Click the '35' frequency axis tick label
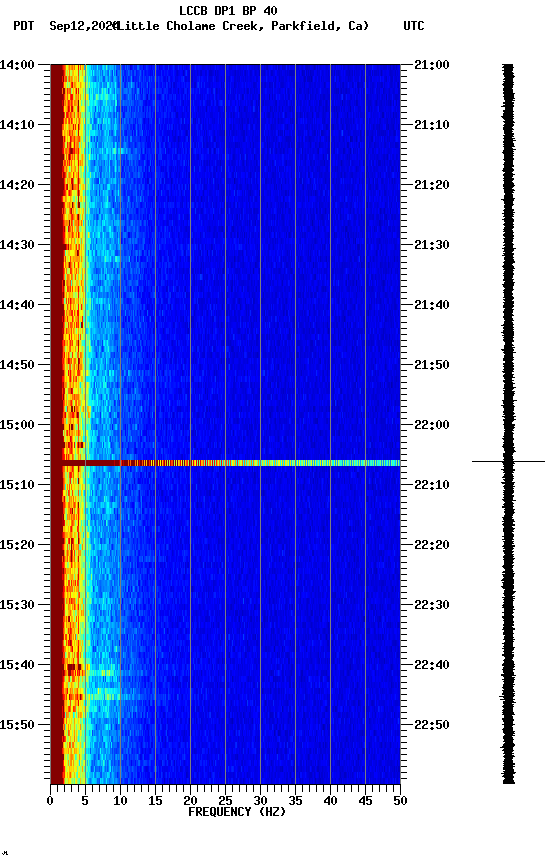The height and width of the screenshot is (864, 552). [295, 801]
